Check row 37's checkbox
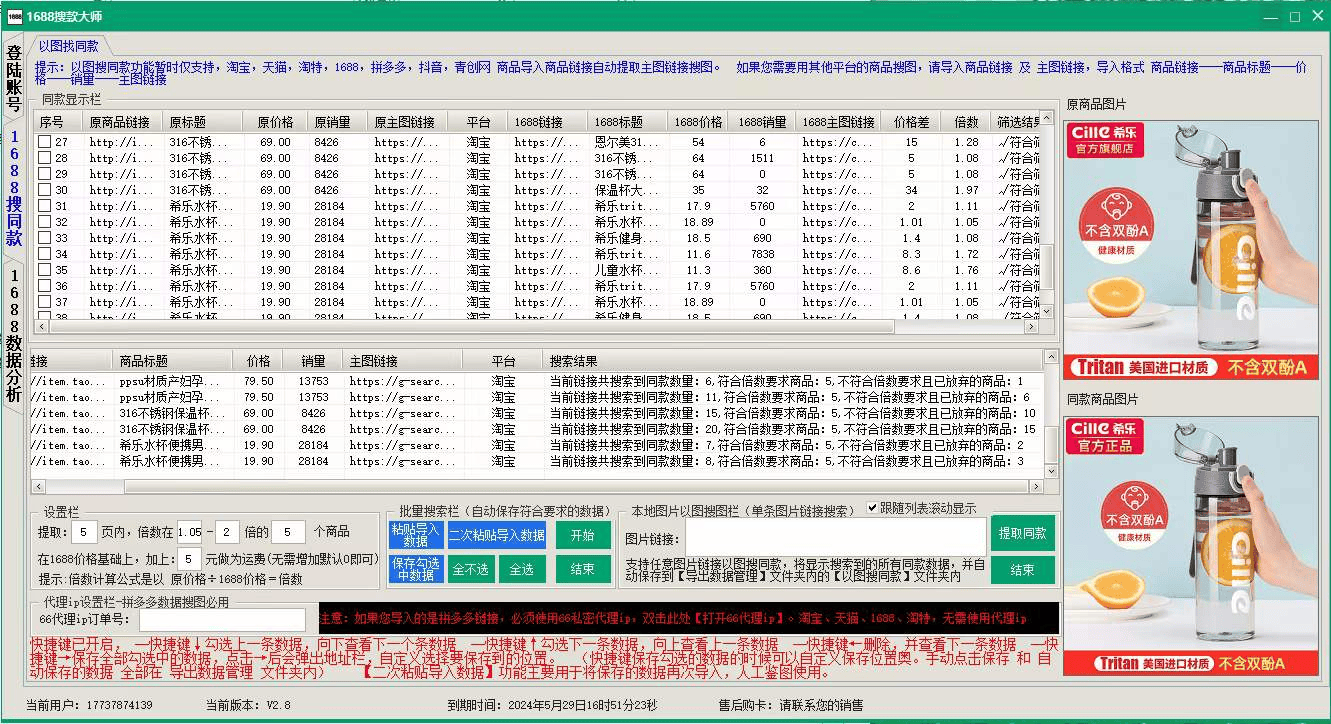The image size is (1331, 724). (x=44, y=302)
